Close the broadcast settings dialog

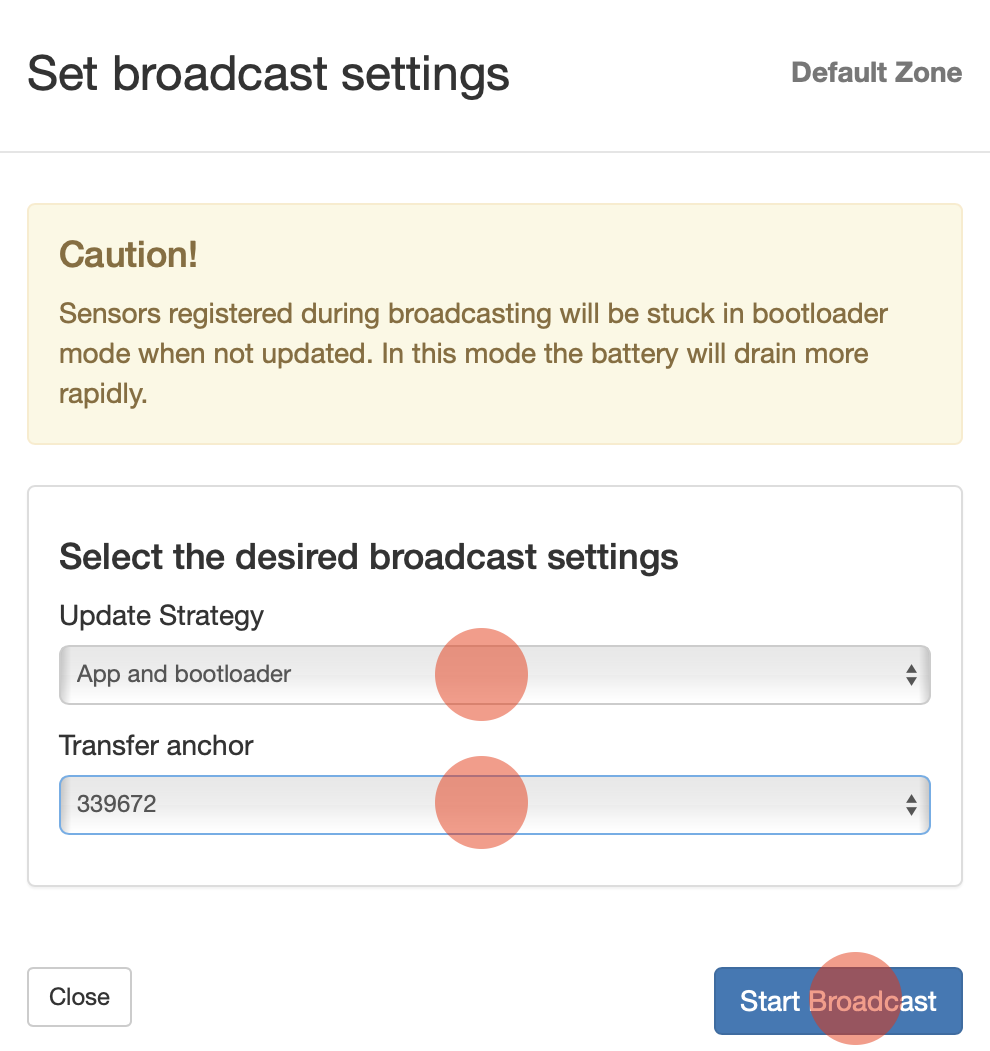[x=79, y=997]
